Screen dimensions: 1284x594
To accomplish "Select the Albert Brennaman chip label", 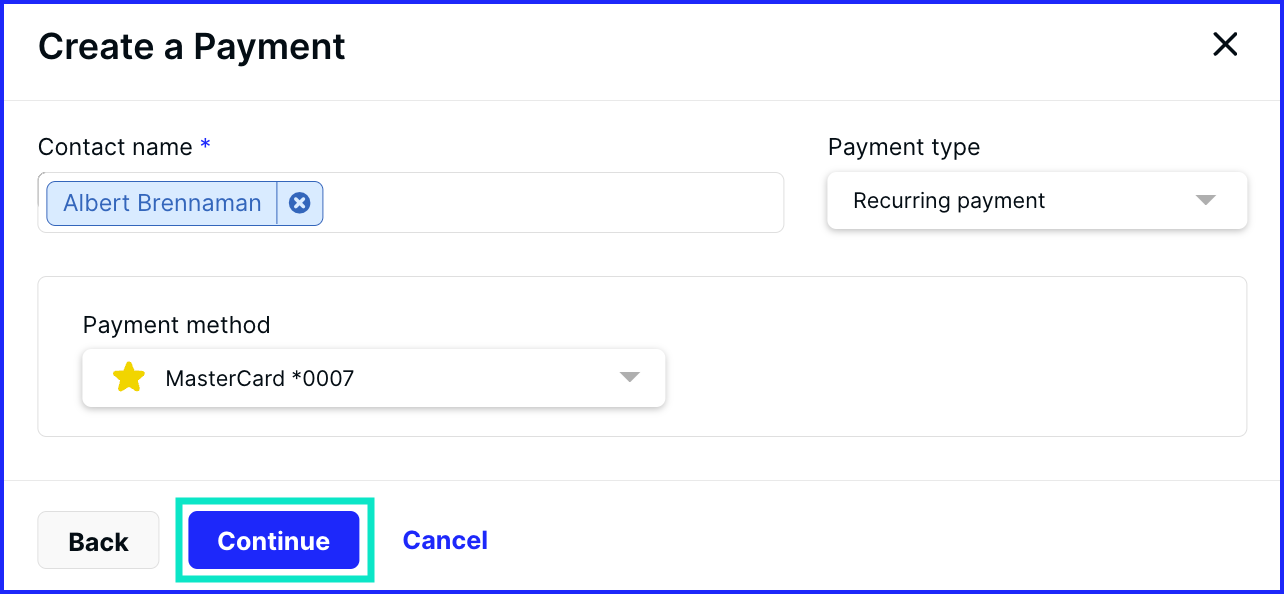I will (162, 203).
